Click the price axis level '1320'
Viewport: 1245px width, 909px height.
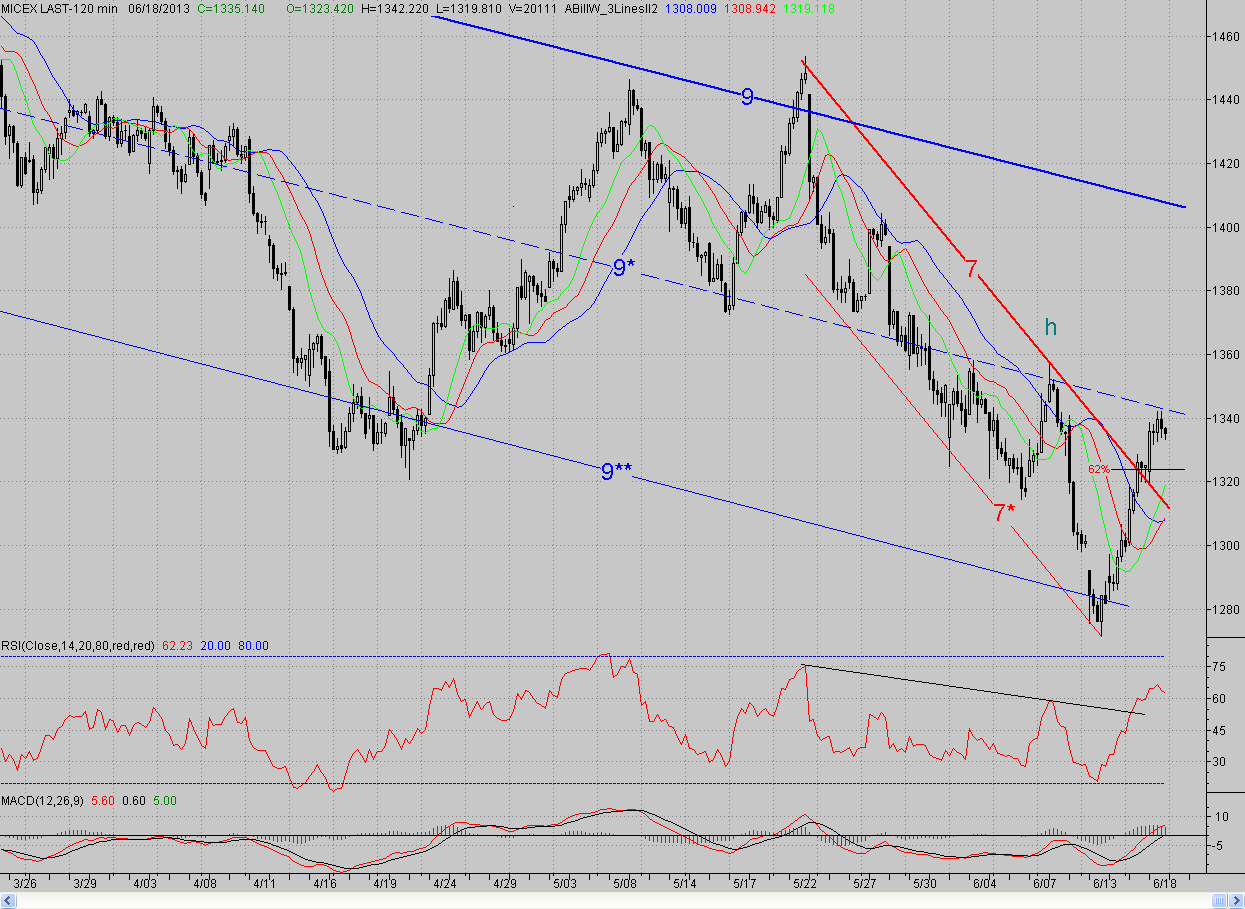click(x=1225, y=481)
